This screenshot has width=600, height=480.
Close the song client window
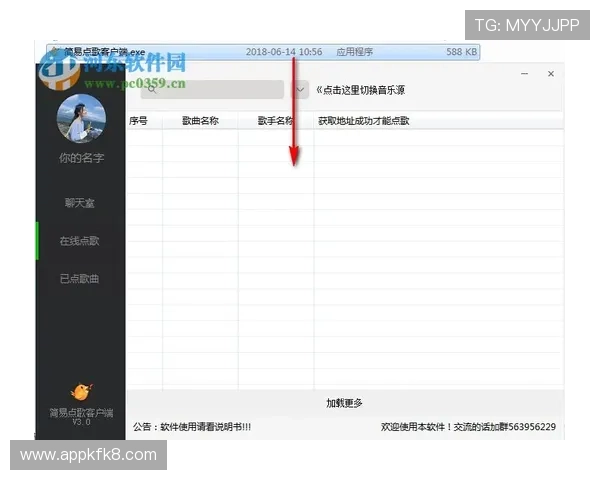coord(551,73)
